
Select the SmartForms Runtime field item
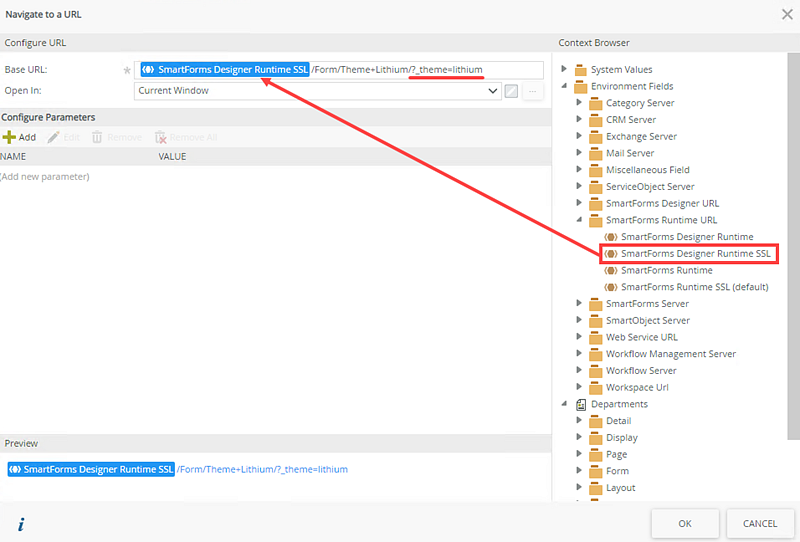click(x=666, y=270)
